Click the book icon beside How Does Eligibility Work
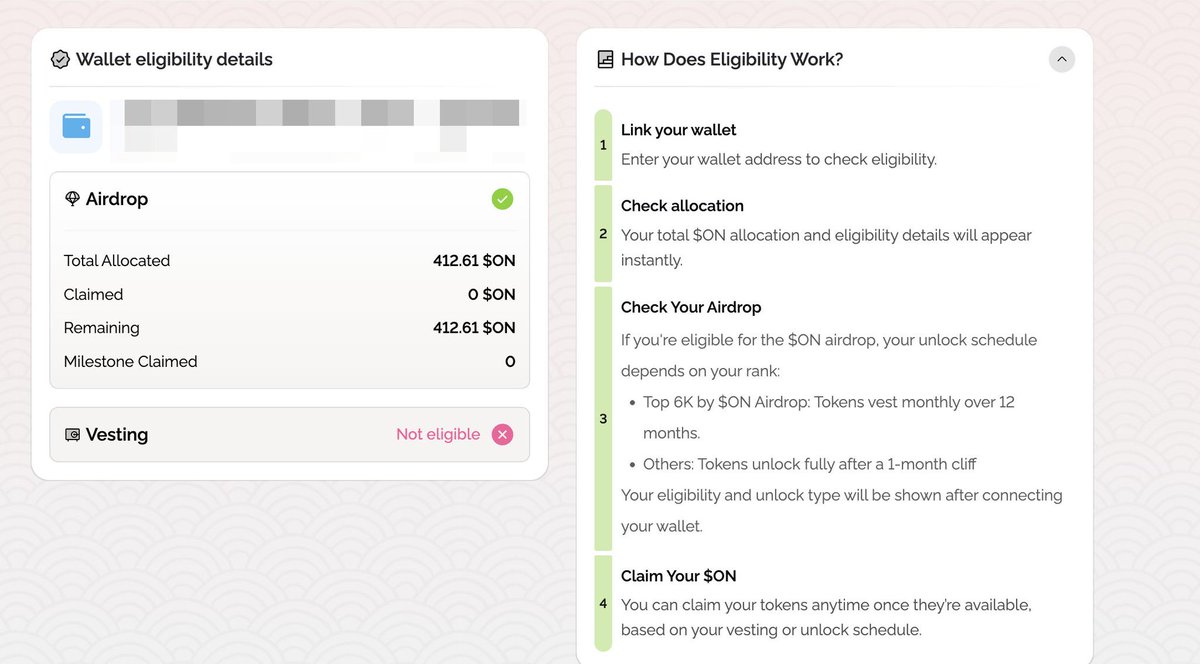The width and height of the screenshot is (1200, 664). click(605, 60)
